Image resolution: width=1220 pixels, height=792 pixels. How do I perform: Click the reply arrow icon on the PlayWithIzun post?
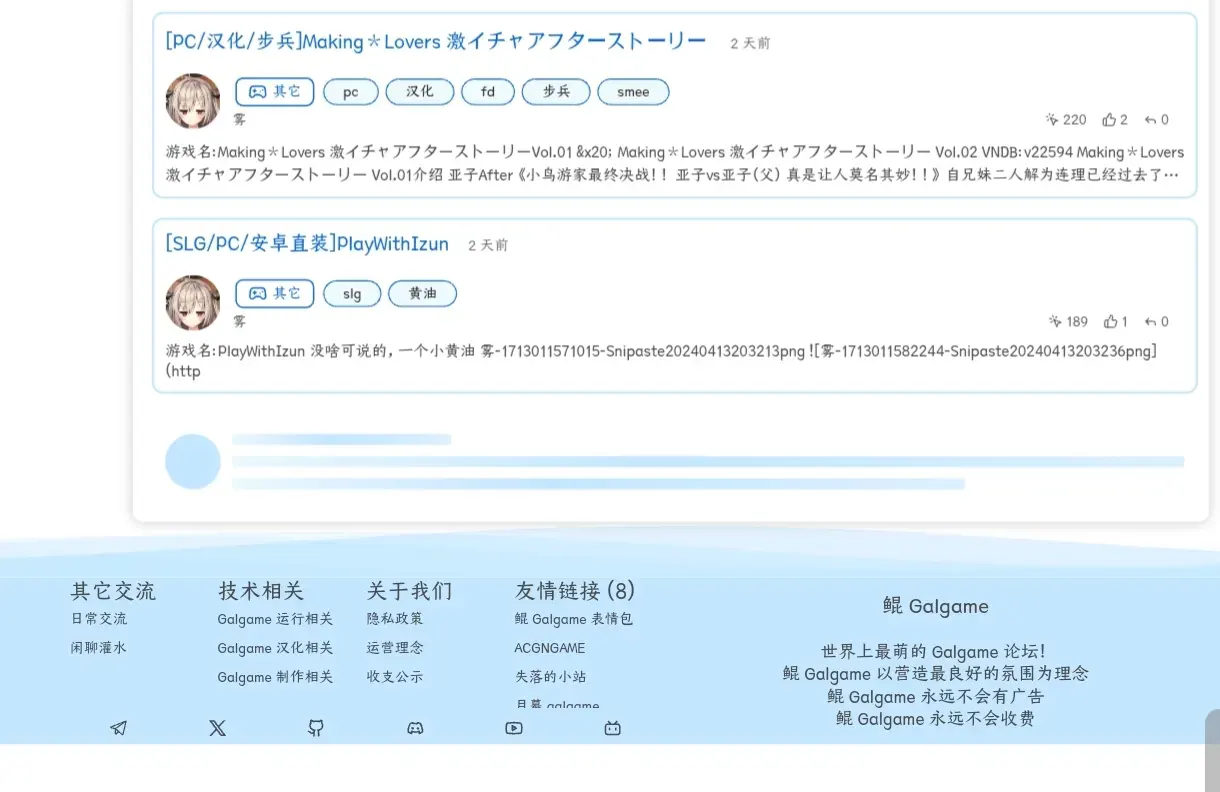(1150, 321)
